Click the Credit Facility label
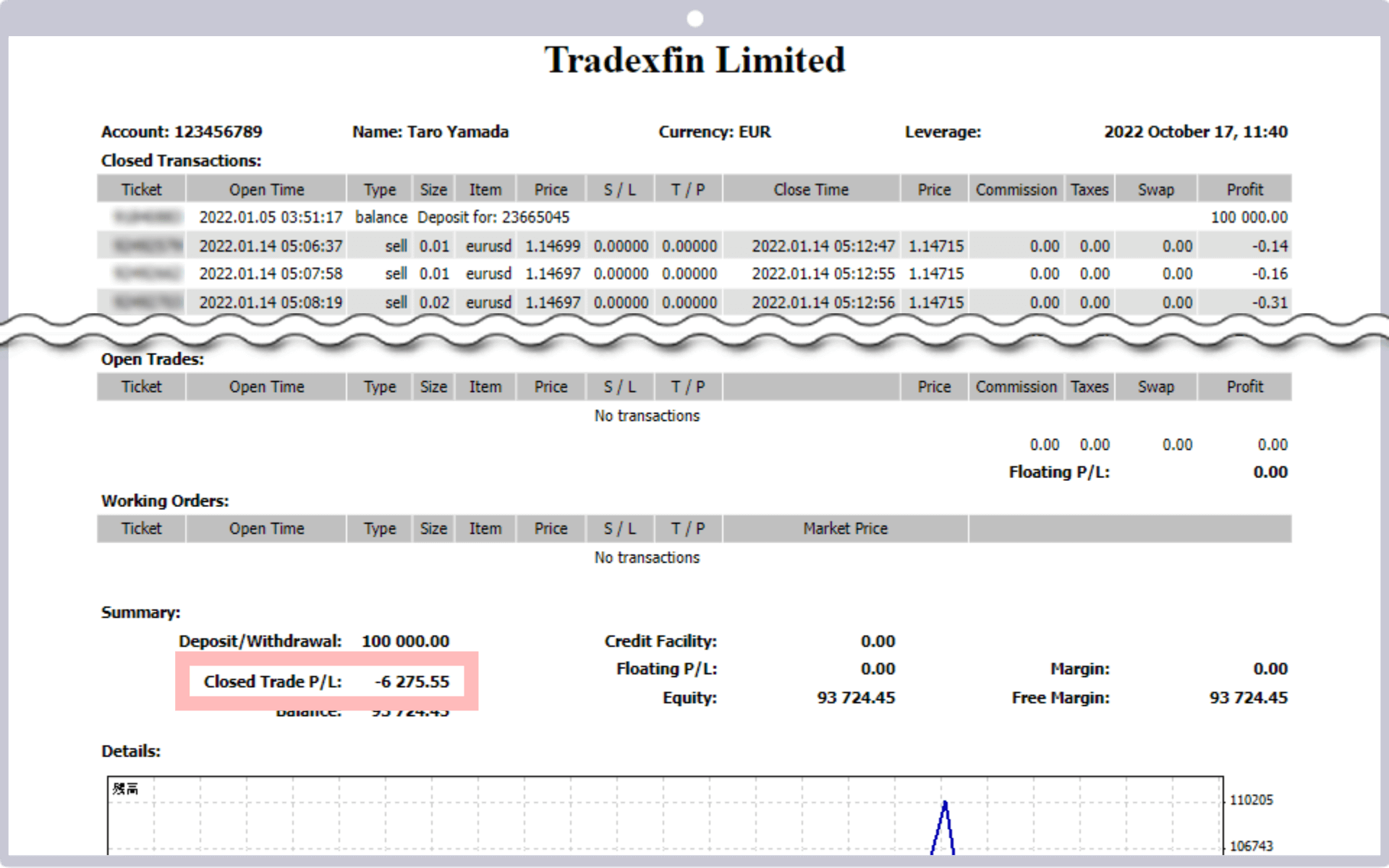1389x868 pixels. point(660,642)
